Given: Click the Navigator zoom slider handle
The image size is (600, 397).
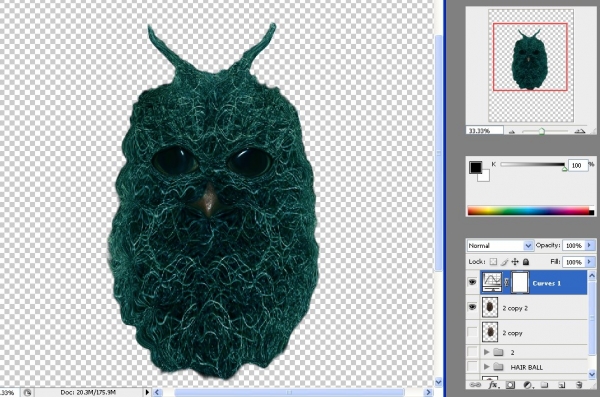Looking at the screenshot, I should click(541, 132).
